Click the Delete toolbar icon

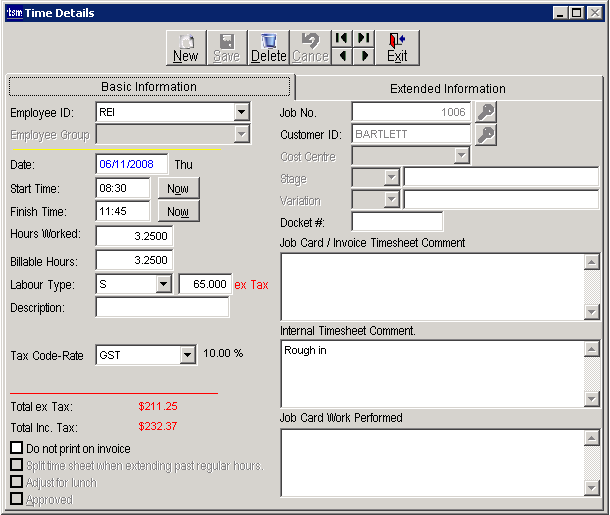(268, 47)
